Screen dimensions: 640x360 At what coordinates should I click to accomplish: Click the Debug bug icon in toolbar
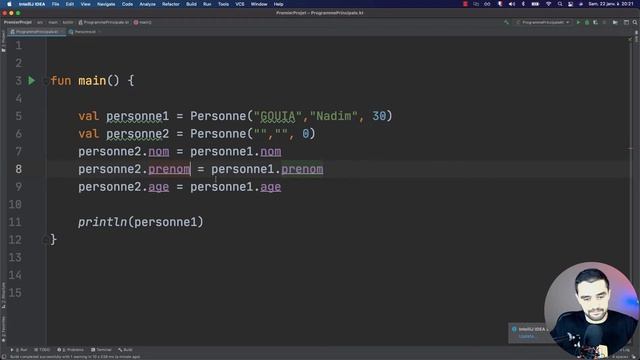587,22
